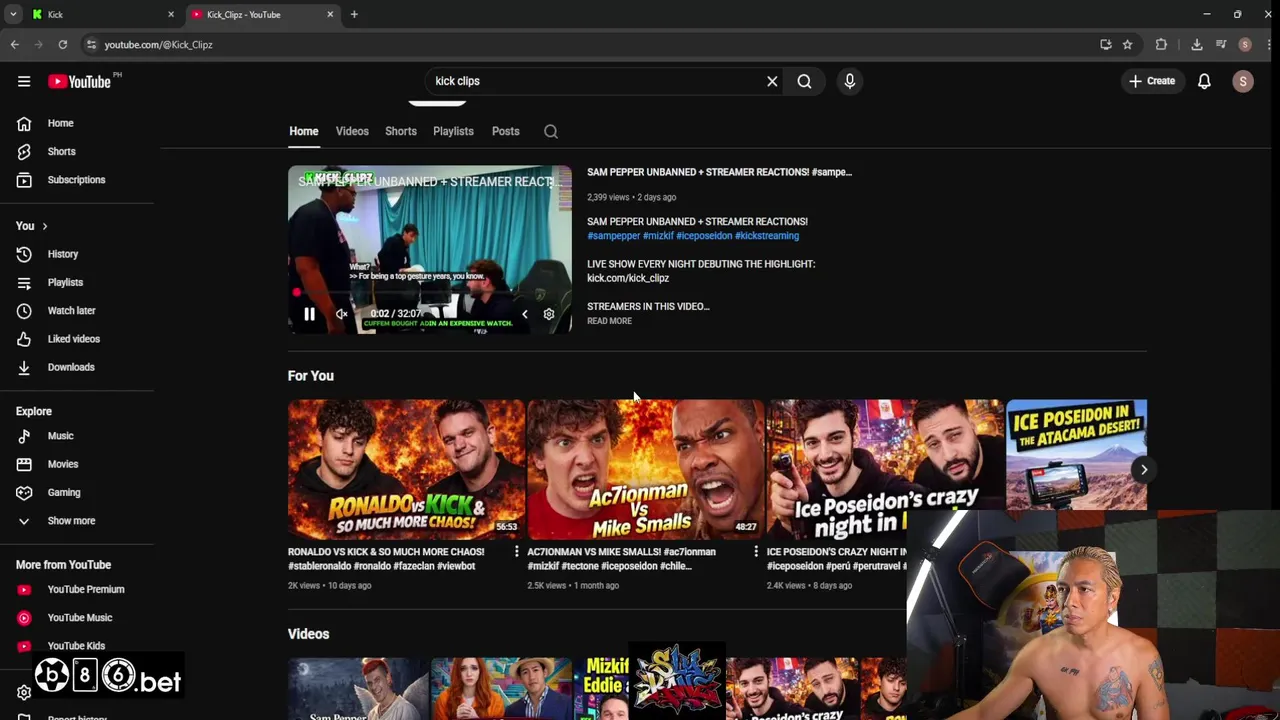Switch to the channel Shorts tab
The width and height of the screenshot is (1280, 720).
click(x=401, y=131)
